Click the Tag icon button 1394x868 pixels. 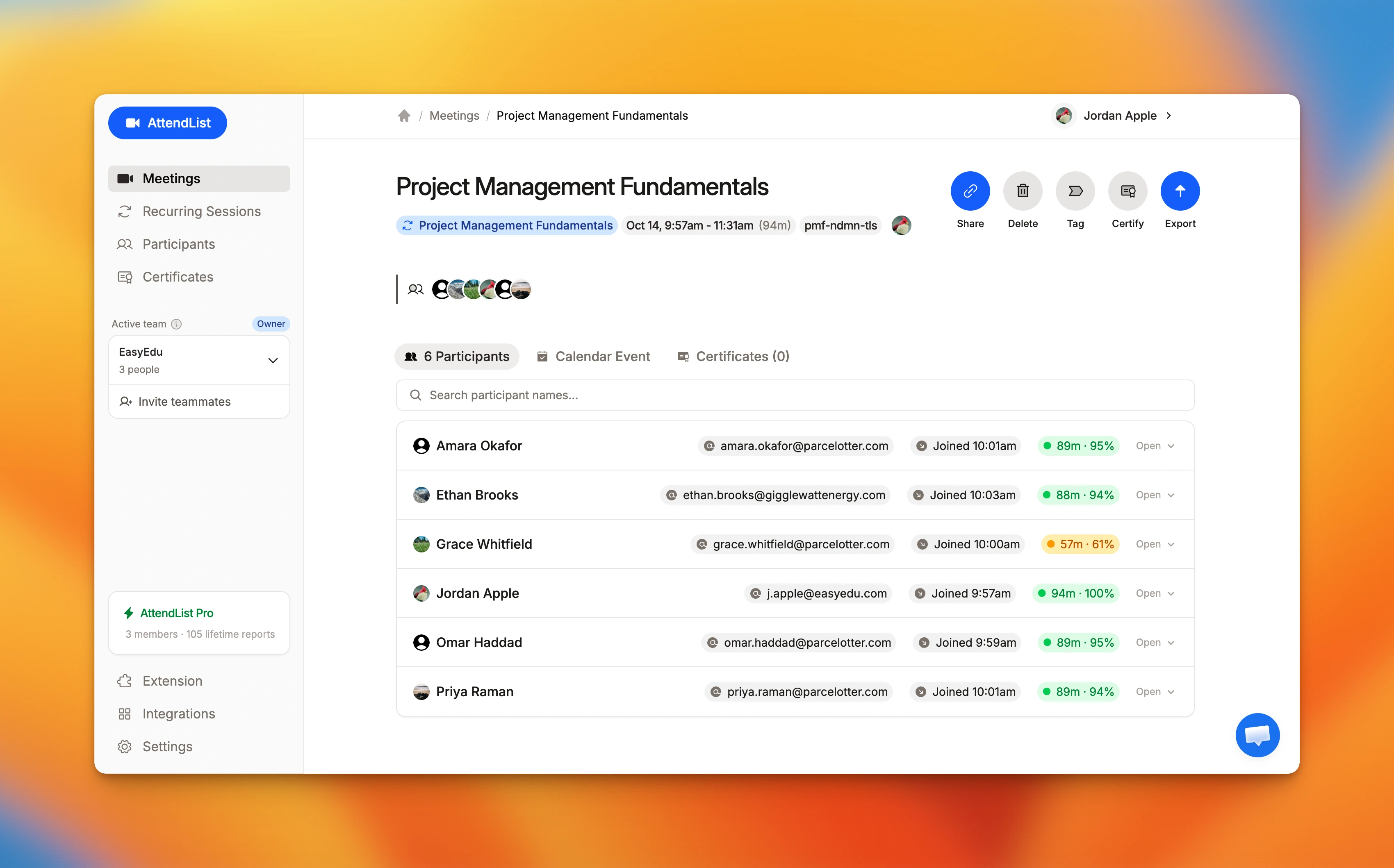(x=1075, y=191)
